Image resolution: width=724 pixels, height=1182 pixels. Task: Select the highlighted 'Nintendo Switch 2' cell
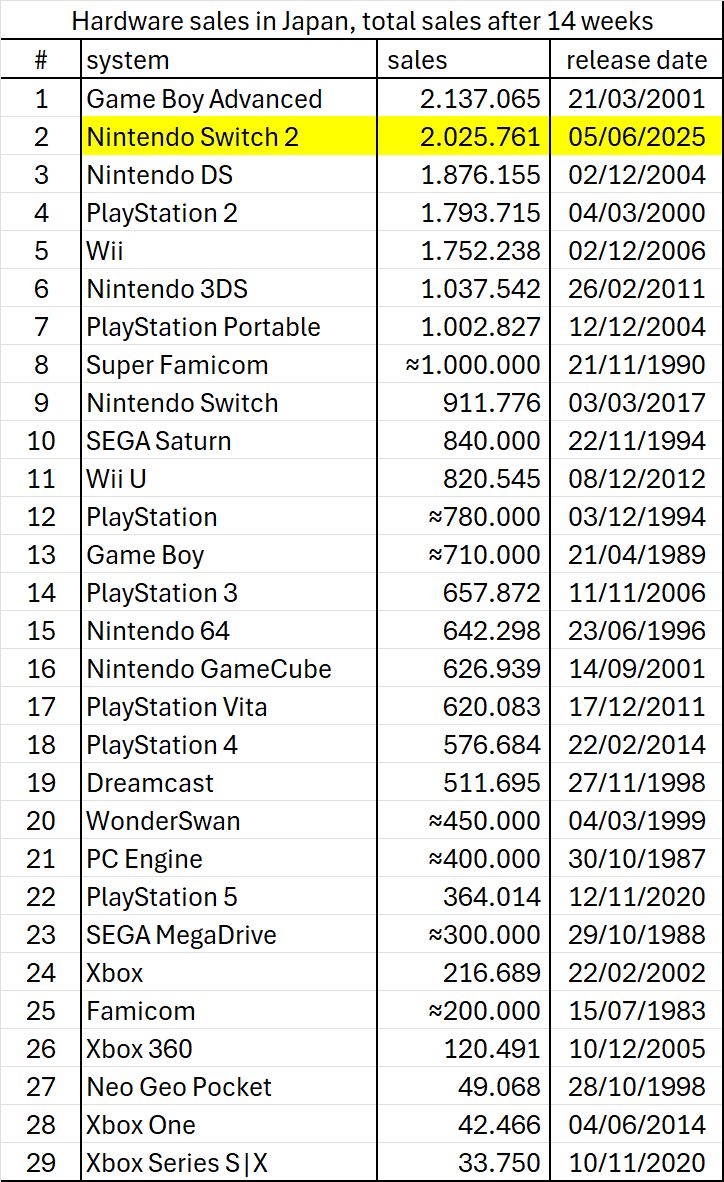point(229,136)
